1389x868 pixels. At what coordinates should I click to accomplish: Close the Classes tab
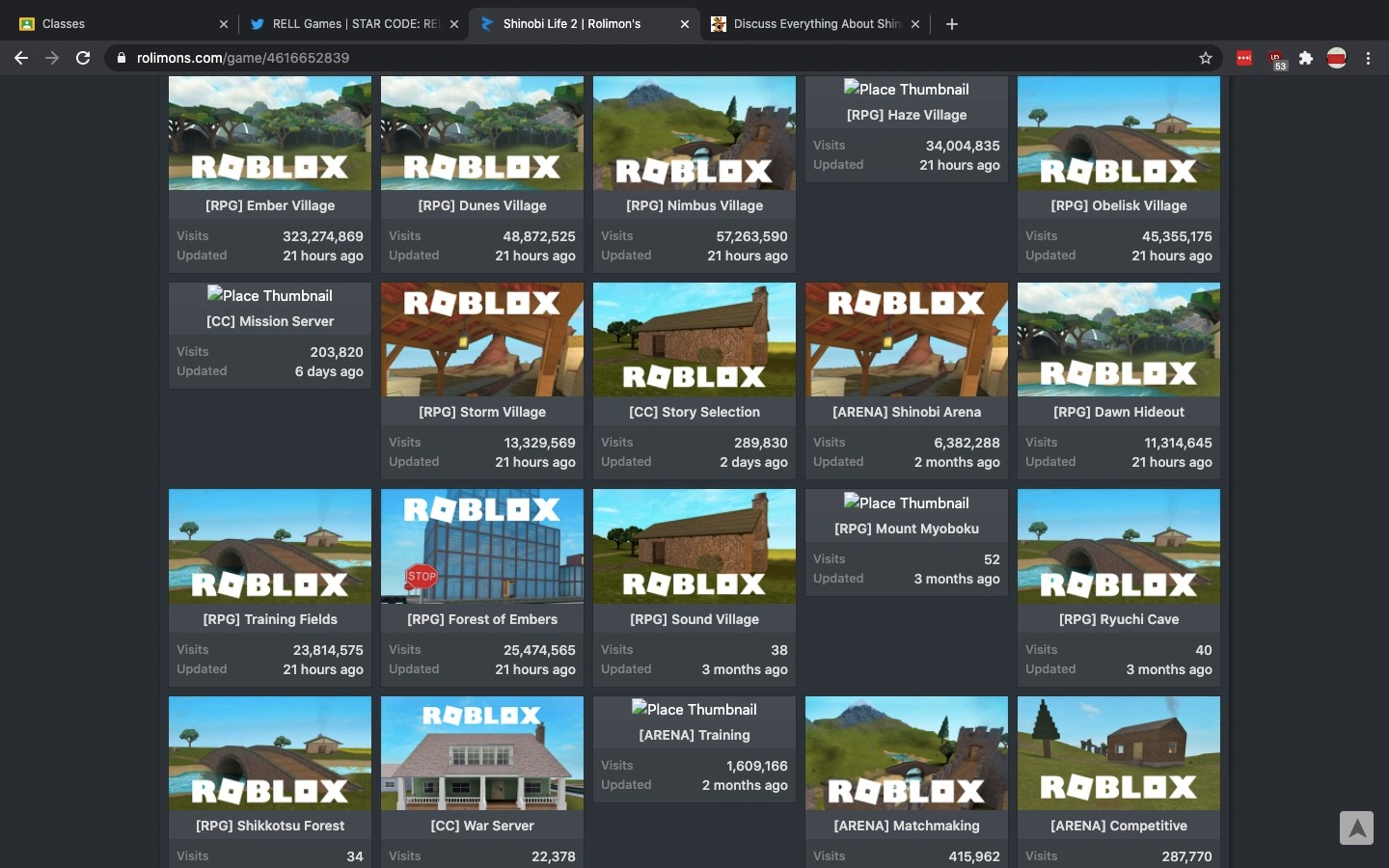(224, 24)
